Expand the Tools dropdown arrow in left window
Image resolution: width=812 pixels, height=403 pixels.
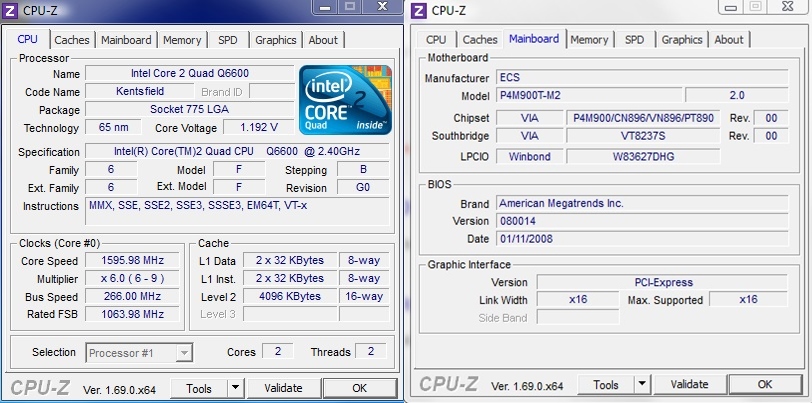click(235, 388)
